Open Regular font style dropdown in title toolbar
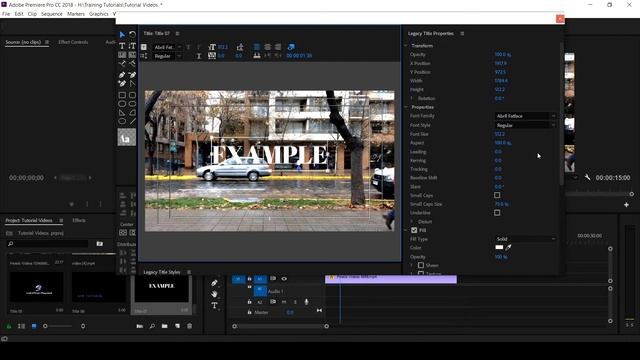640x360 pixels. [168, 56]
